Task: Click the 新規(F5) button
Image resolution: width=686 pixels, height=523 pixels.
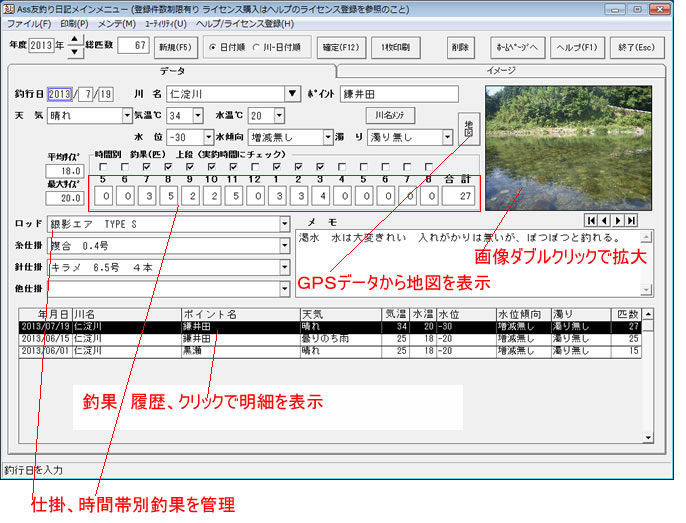Action: [x=175, y=46]
